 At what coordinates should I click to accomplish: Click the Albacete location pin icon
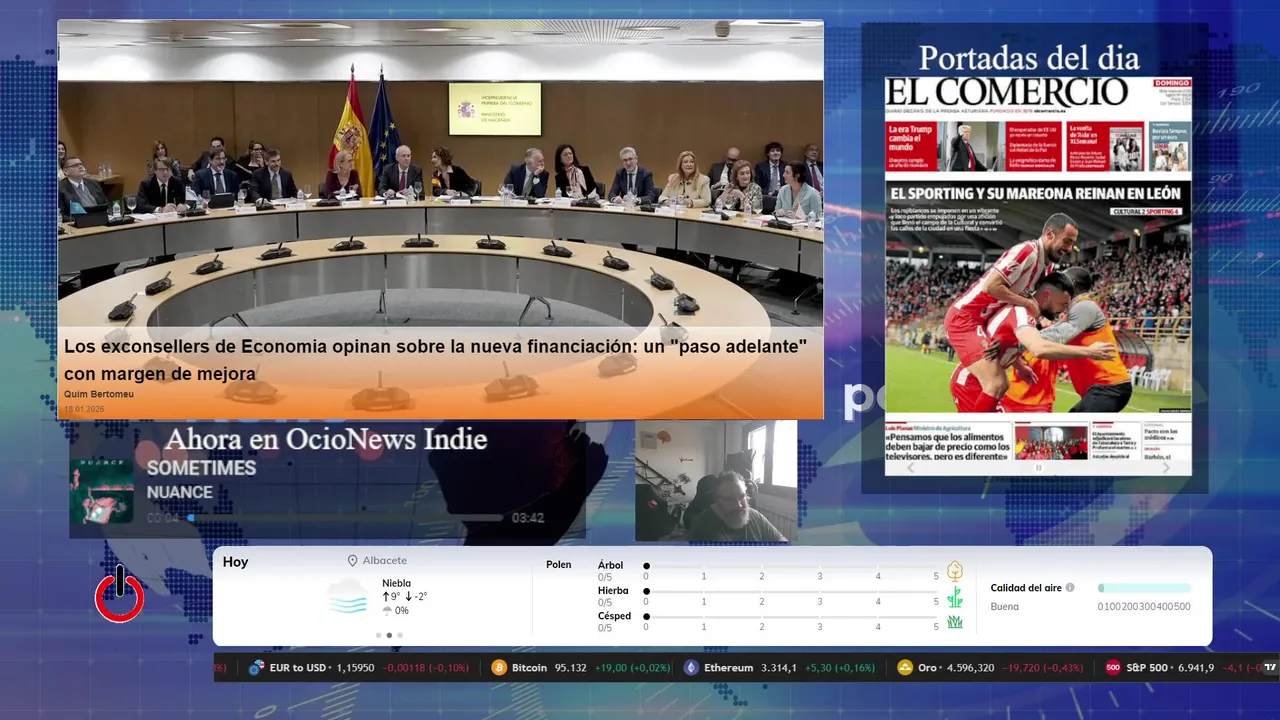(352, 561)
